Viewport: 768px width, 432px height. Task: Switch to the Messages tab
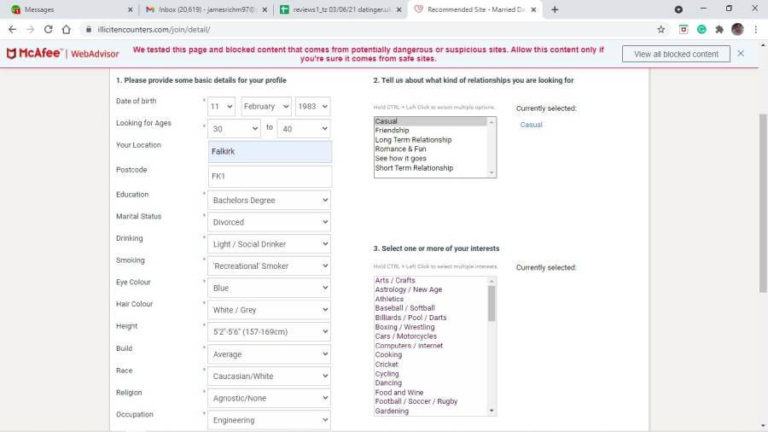click(x=71, y=9)
